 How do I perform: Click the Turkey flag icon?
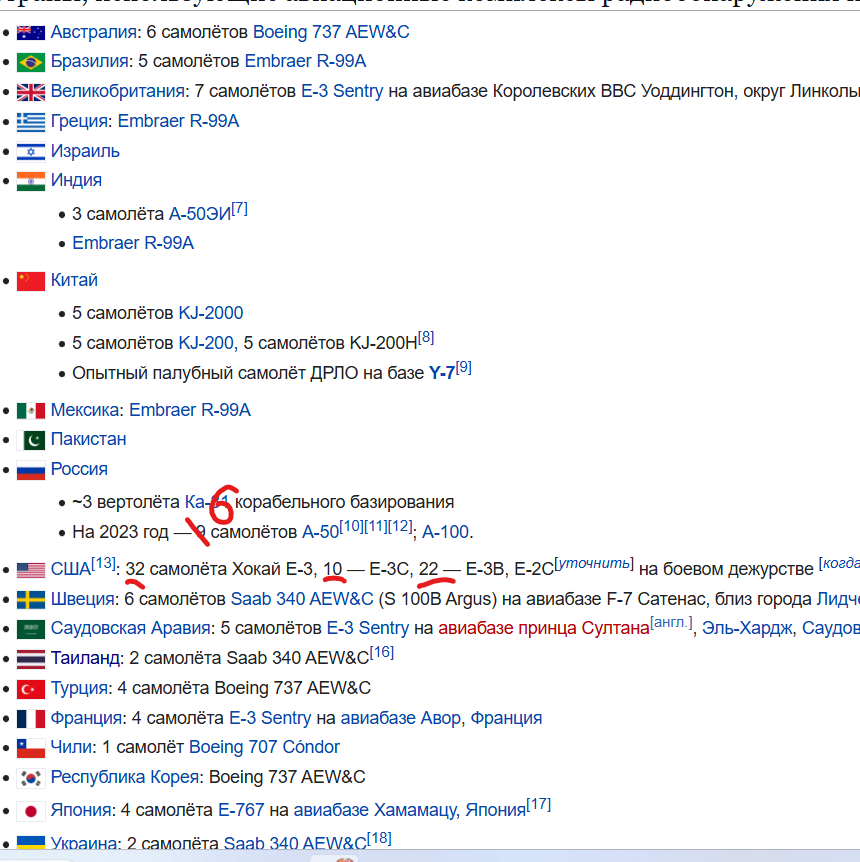click(x=31, y=689)
